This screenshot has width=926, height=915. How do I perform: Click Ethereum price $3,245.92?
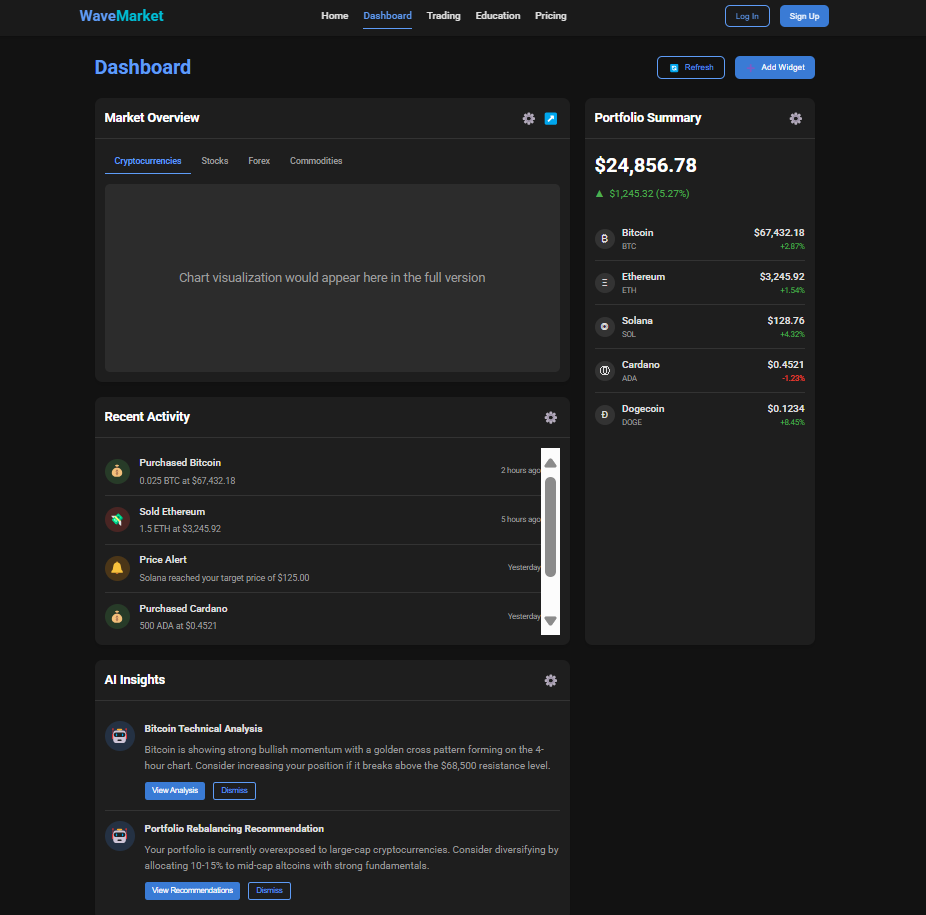782,276
